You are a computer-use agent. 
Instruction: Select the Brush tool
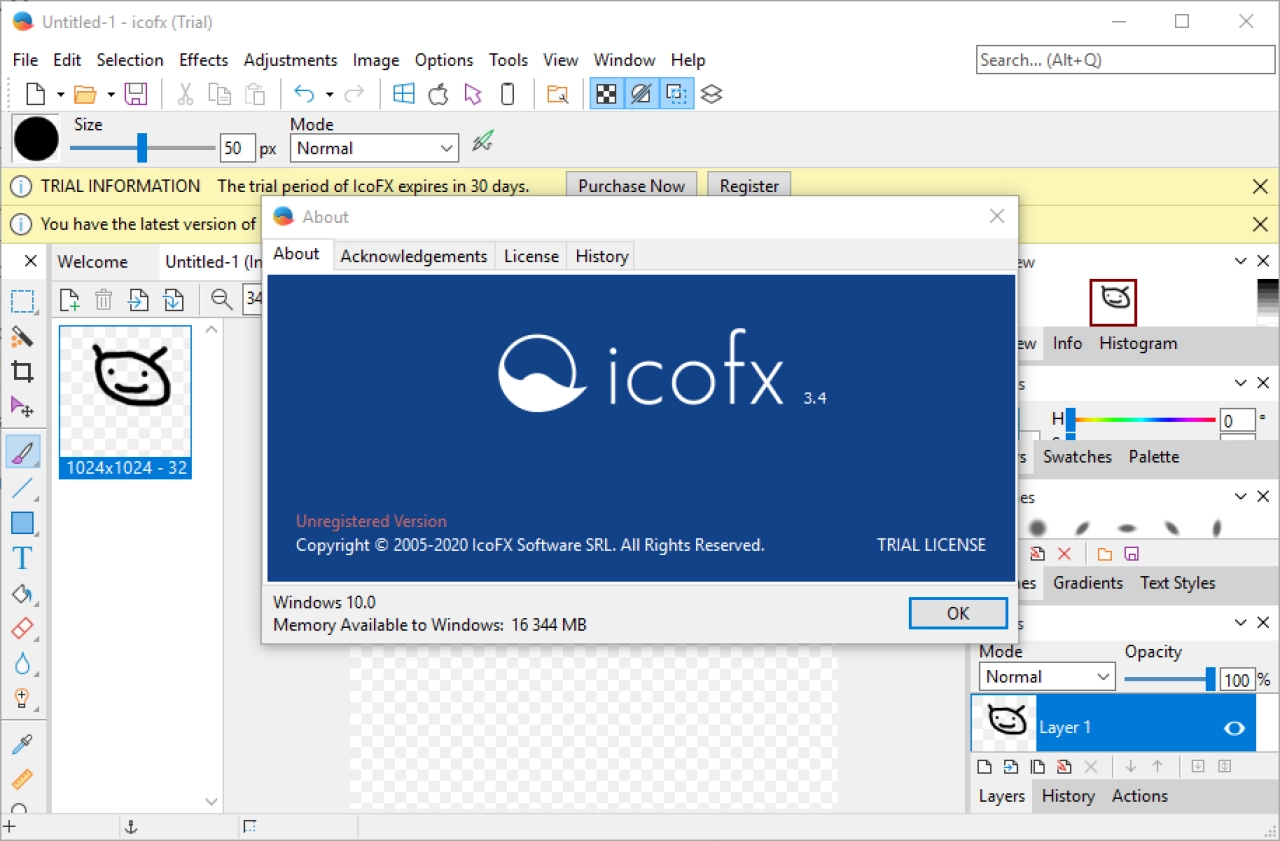(x=22, y=452)
